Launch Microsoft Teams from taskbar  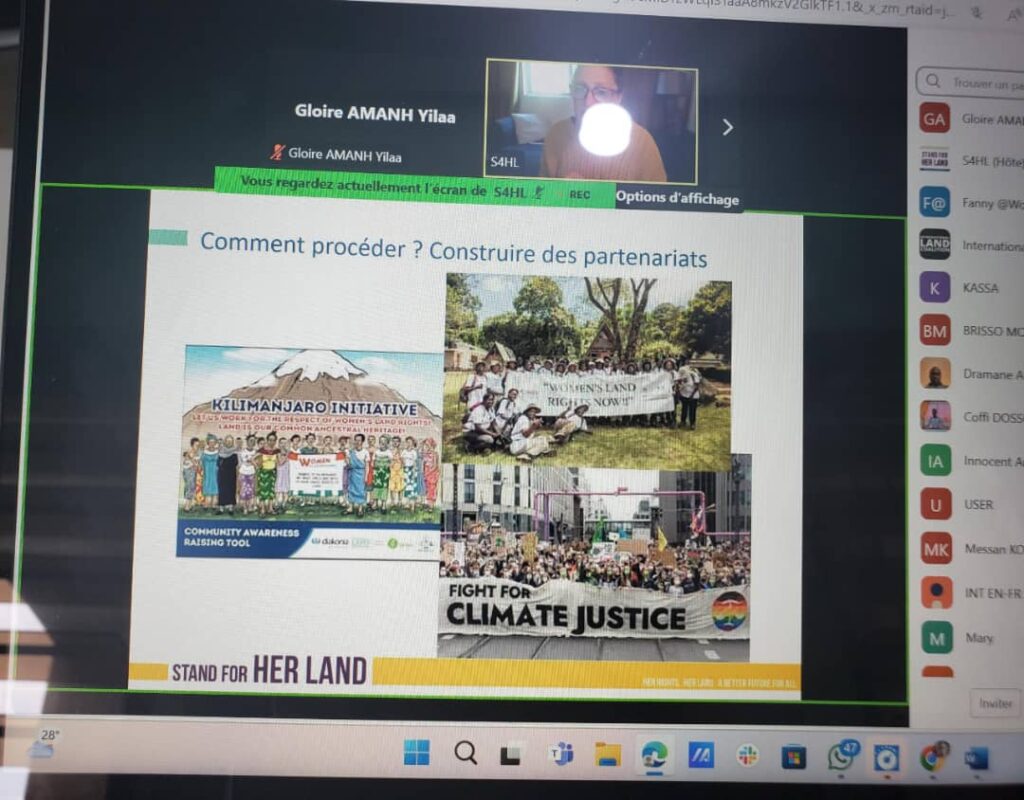[x=561, y=754]
